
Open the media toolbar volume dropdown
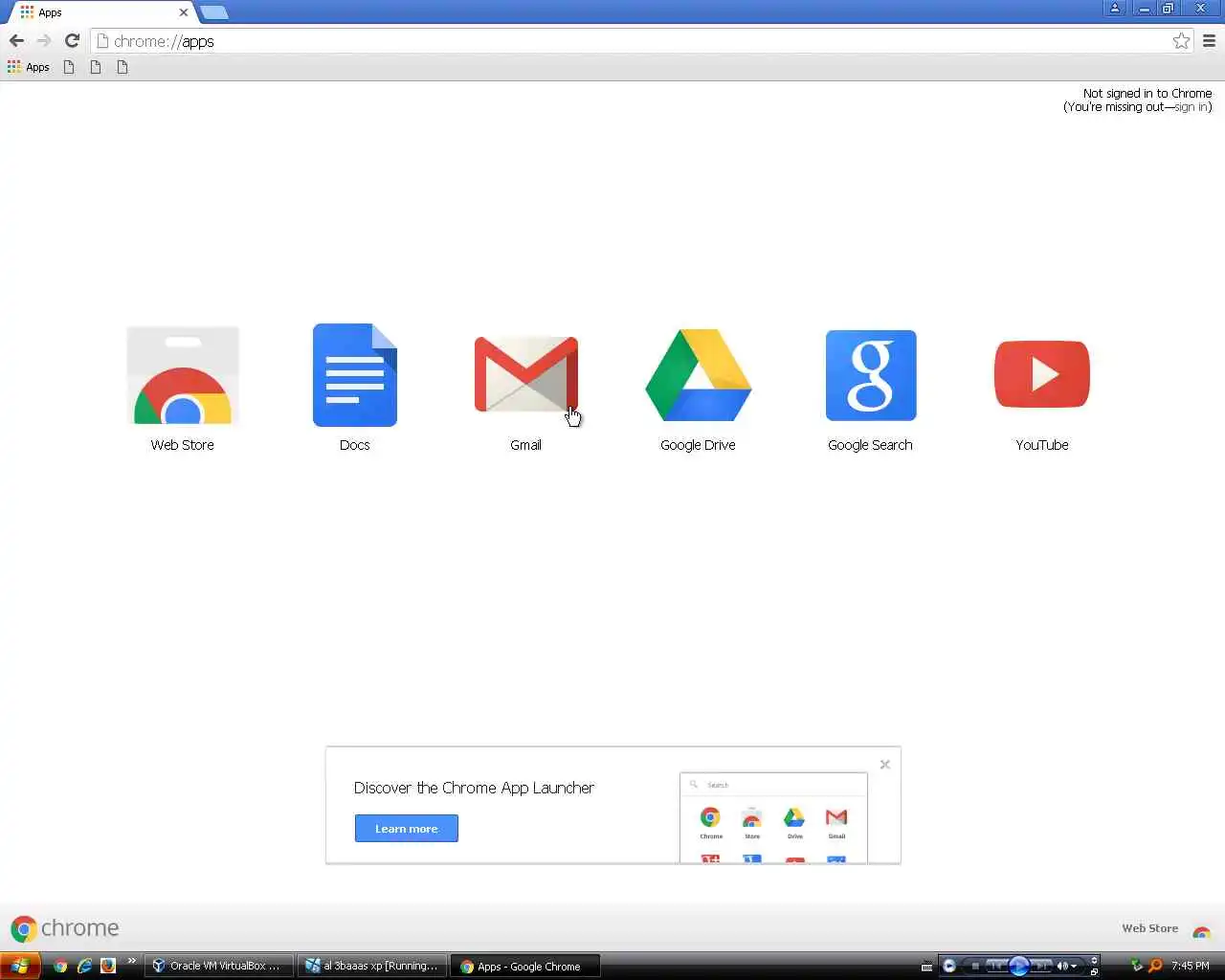(x=1075, y=966)
